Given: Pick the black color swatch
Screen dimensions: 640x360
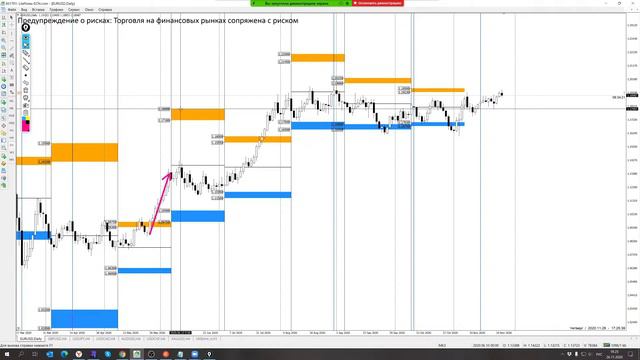Looking at the screenshot, I should pyautogui.click(x=28, y=122).
